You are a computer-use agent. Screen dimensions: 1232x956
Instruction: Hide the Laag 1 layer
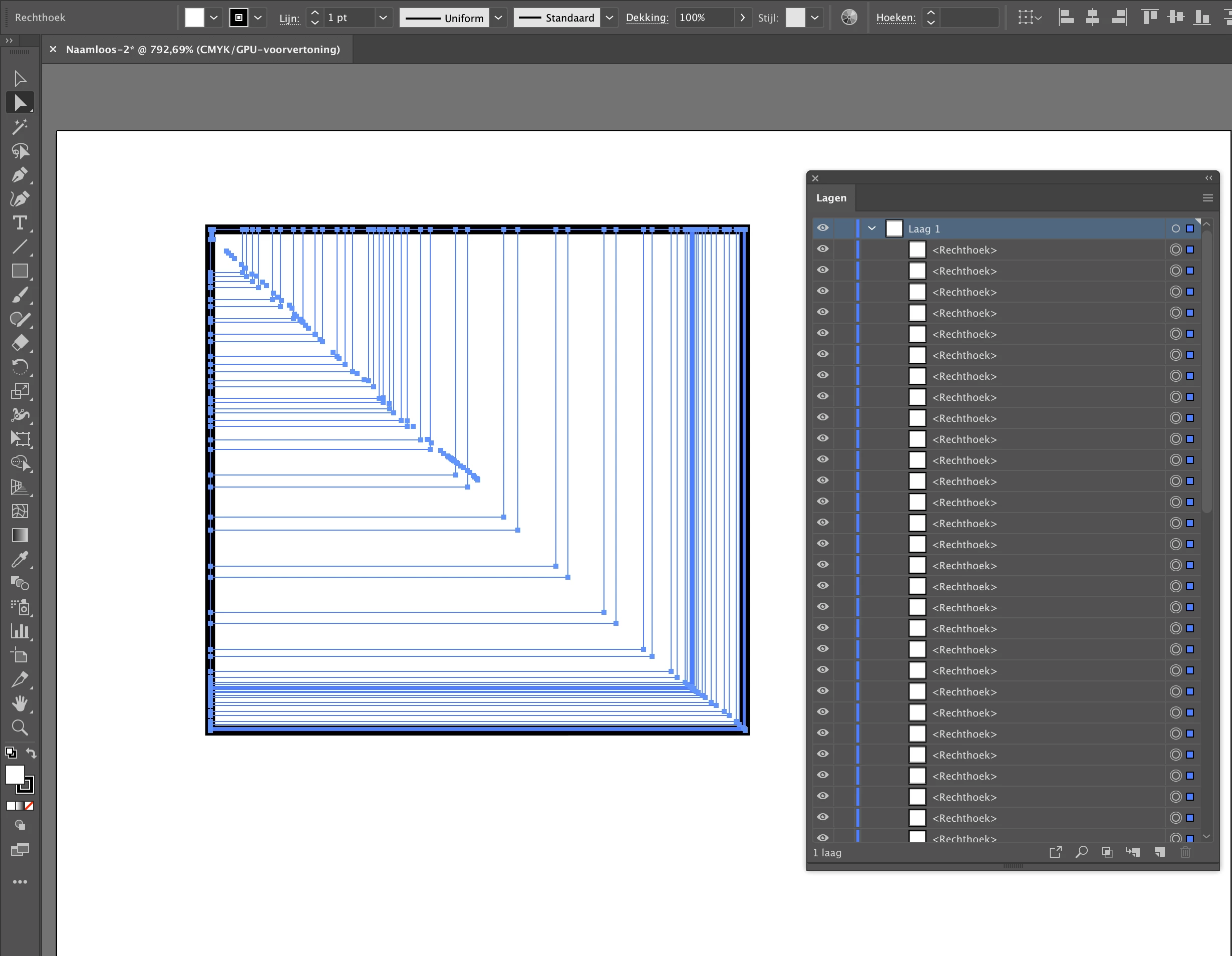coord(822,228)
